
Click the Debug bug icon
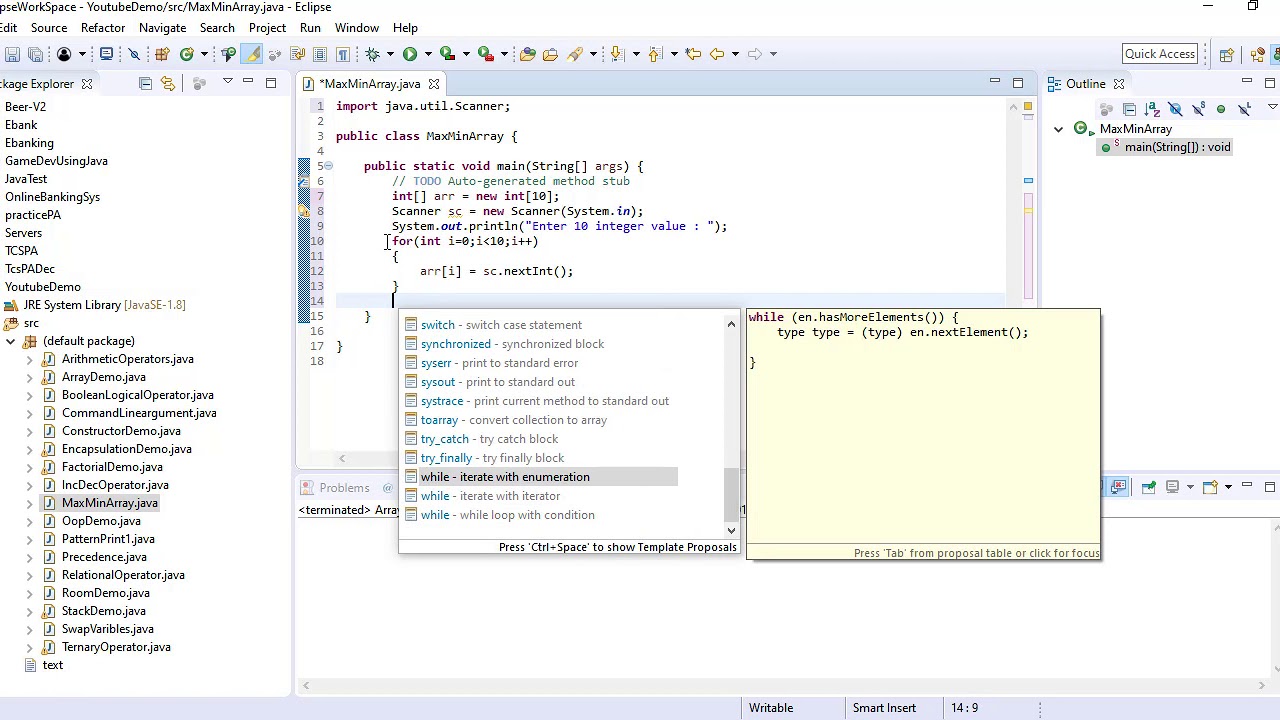(x=372, y=54)
